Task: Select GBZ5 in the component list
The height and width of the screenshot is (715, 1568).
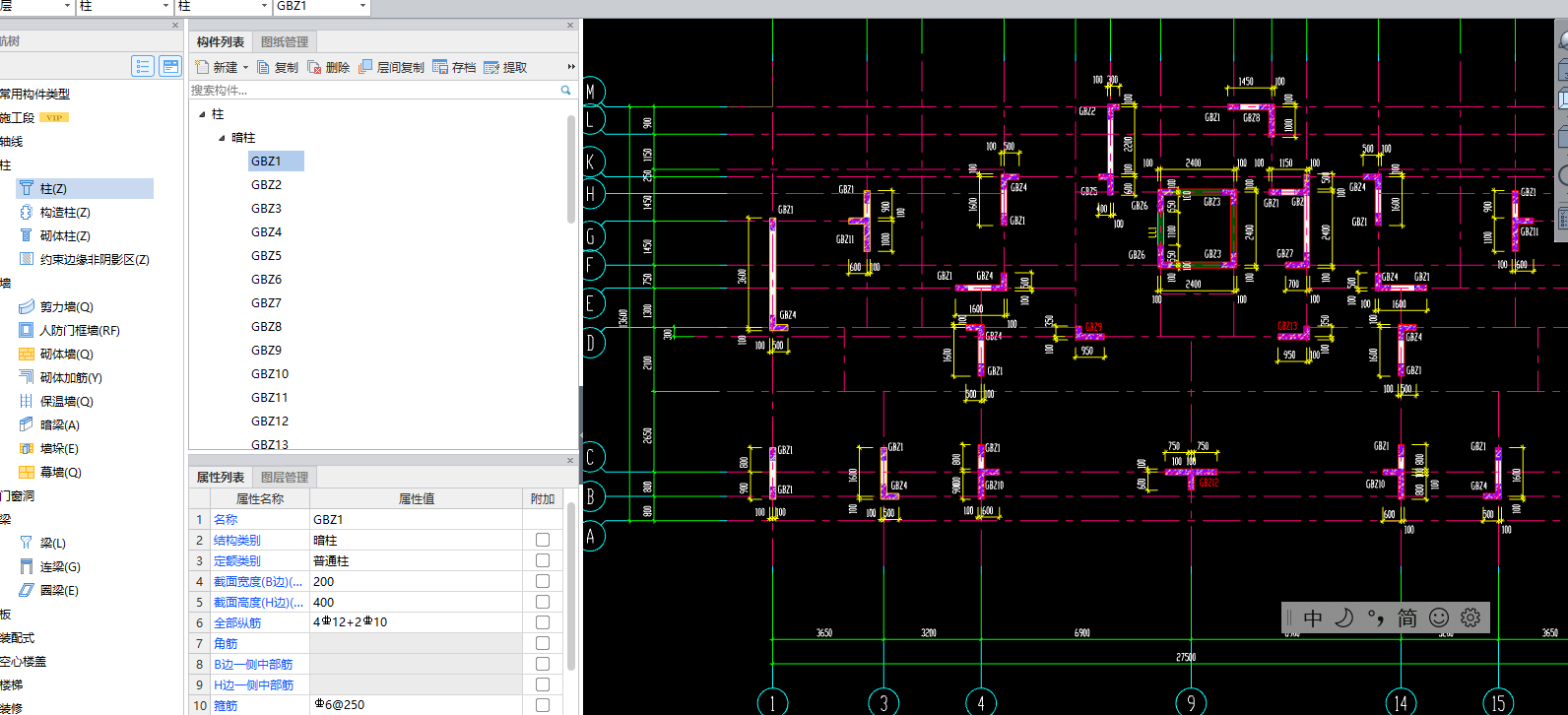Action: coord(266,255)
